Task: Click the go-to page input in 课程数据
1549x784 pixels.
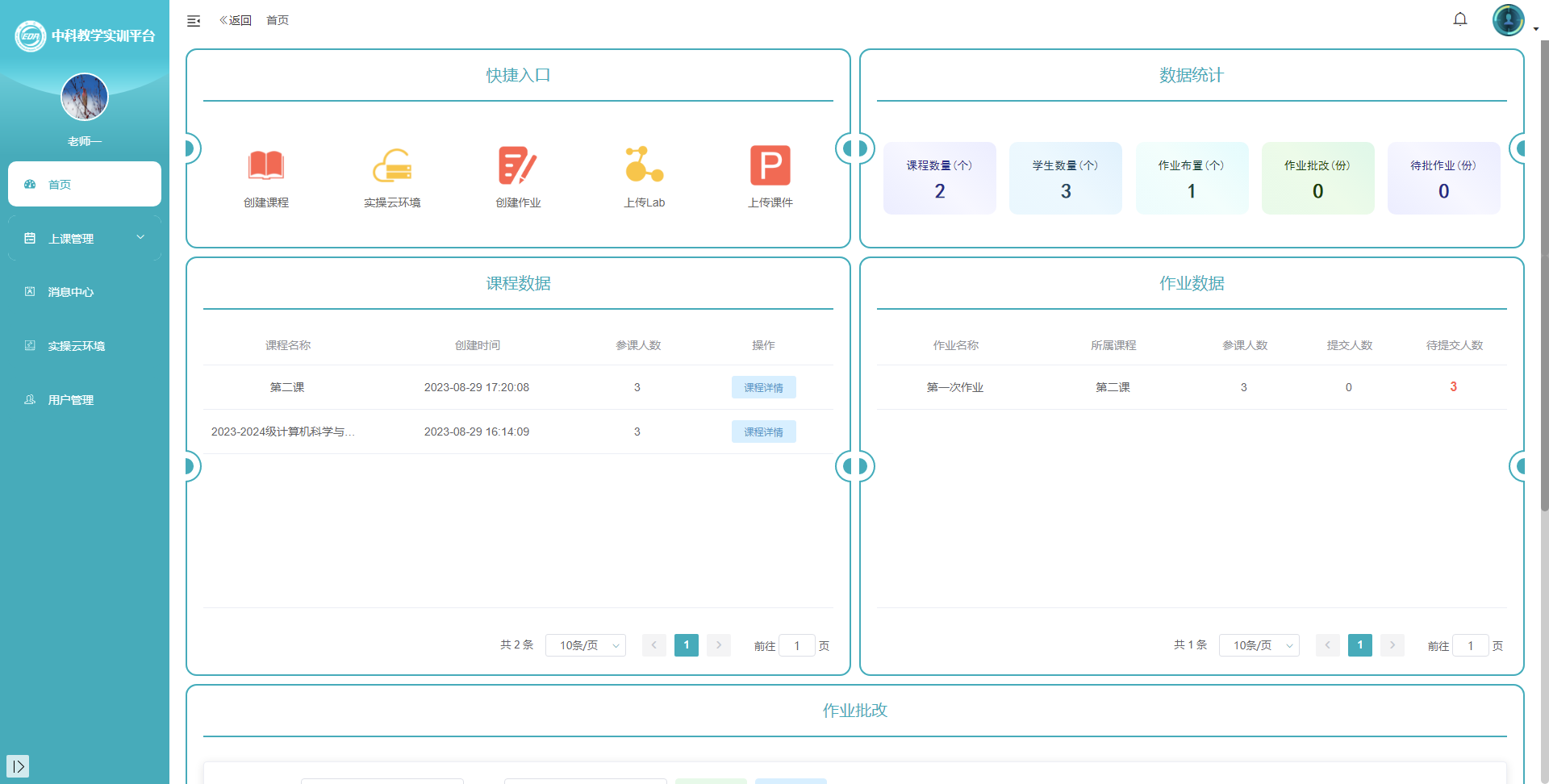Action: pos(797,645)
